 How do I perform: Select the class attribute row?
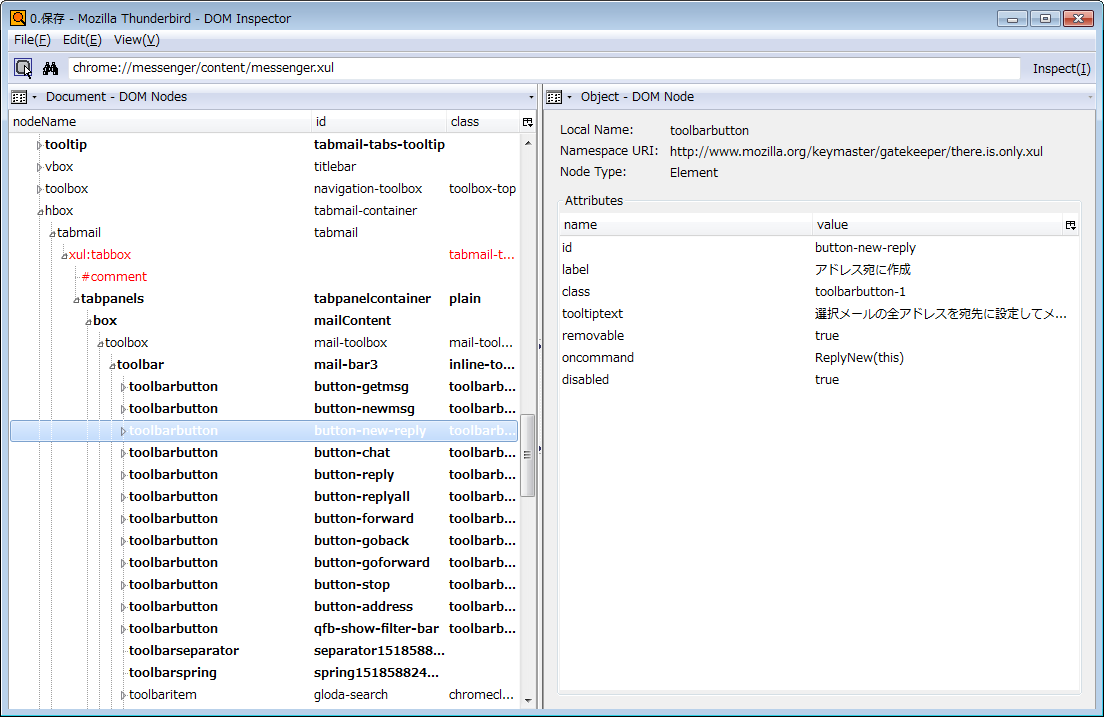click(819, 292)
